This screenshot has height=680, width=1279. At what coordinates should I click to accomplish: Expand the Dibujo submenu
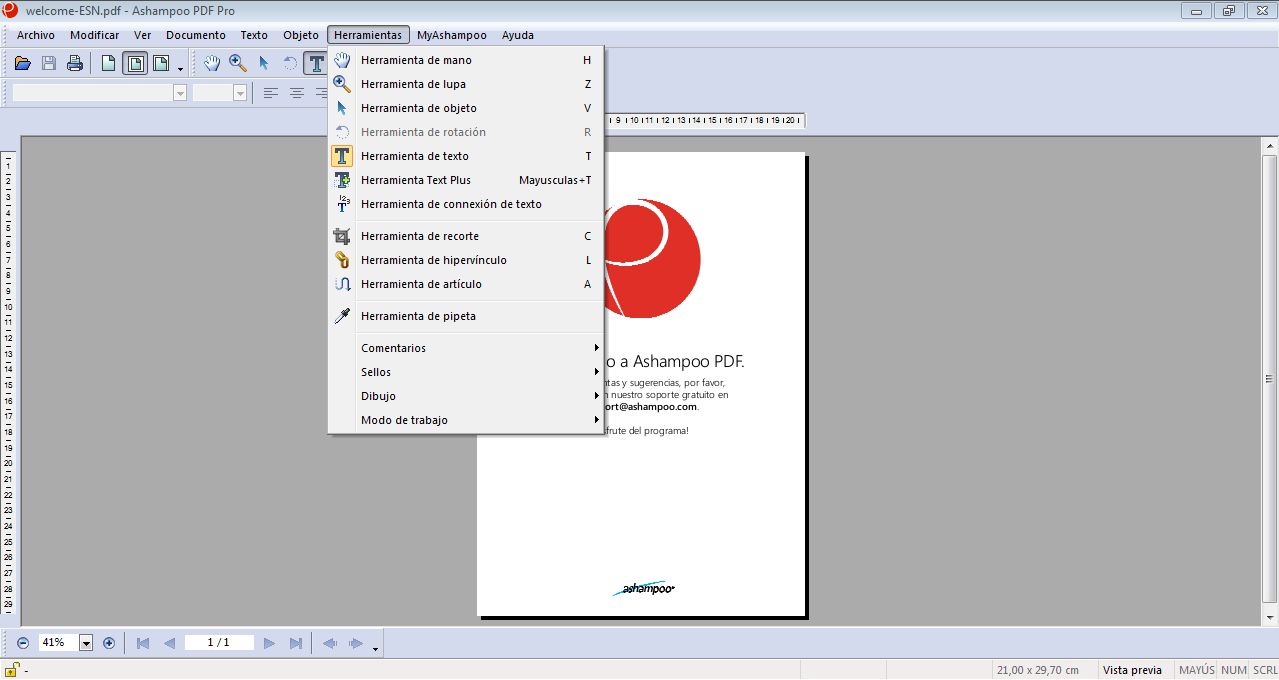(466, 396)
